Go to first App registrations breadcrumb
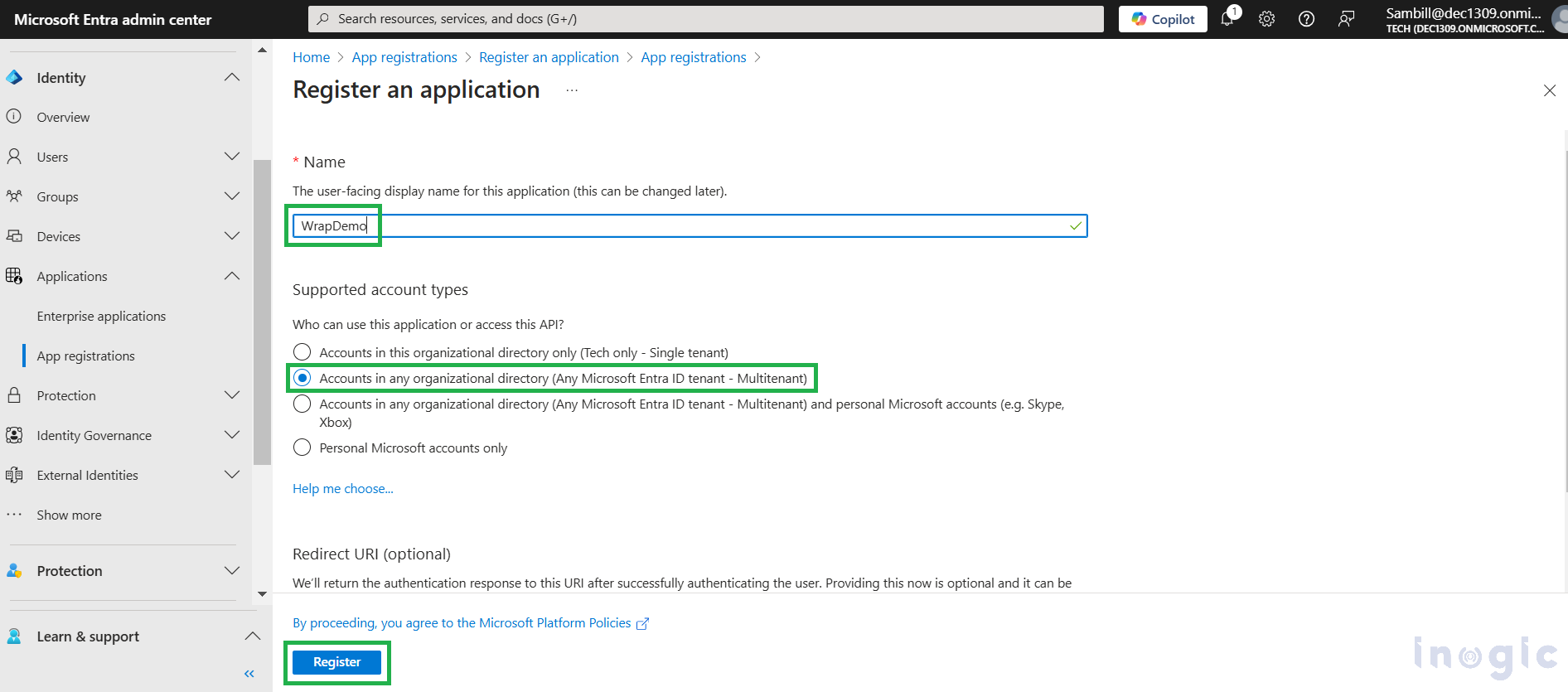The height and width of the screenshot is (692, 1568). coord(404,57)
